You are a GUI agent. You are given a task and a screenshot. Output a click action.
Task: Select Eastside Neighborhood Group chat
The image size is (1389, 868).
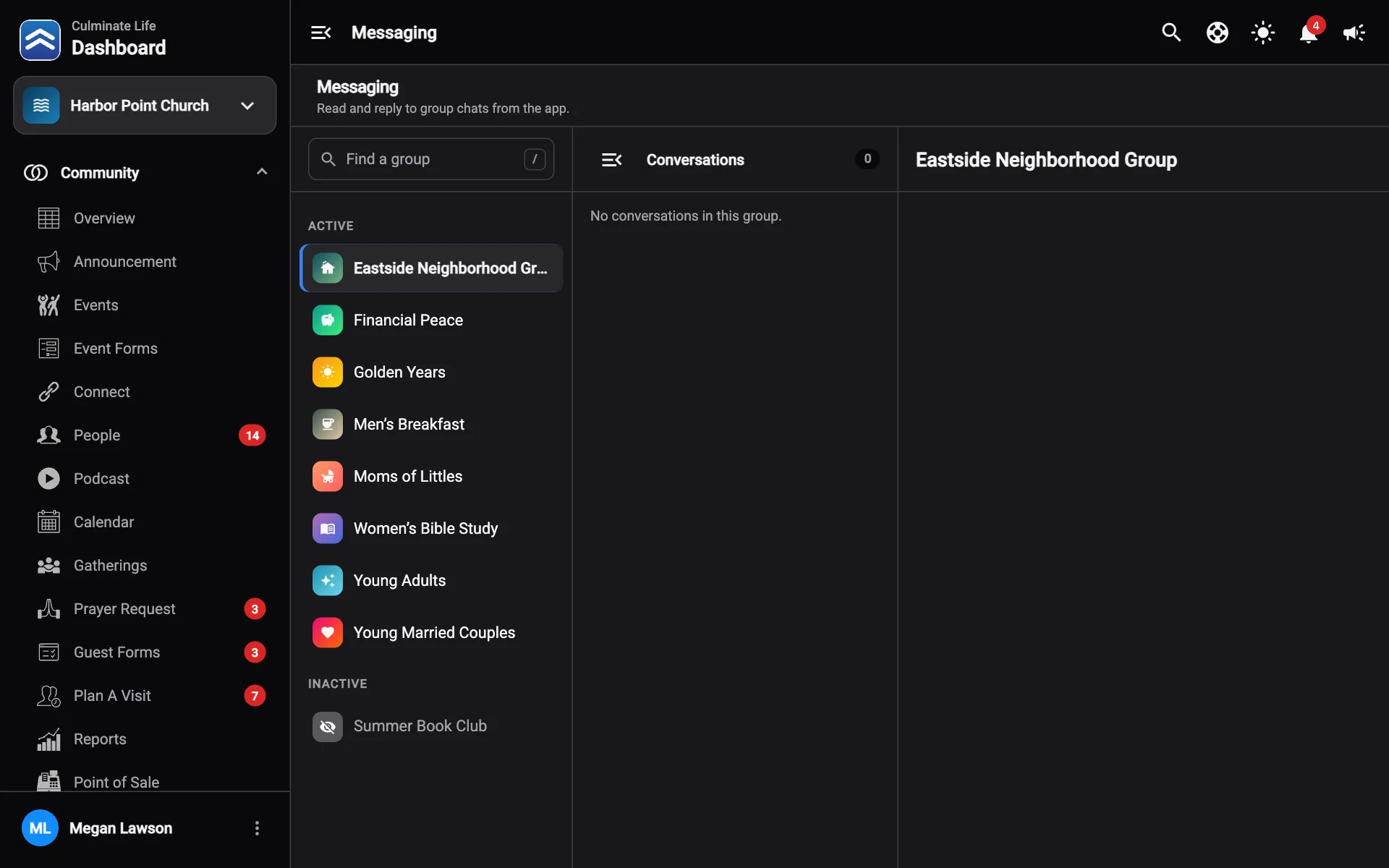431,268
